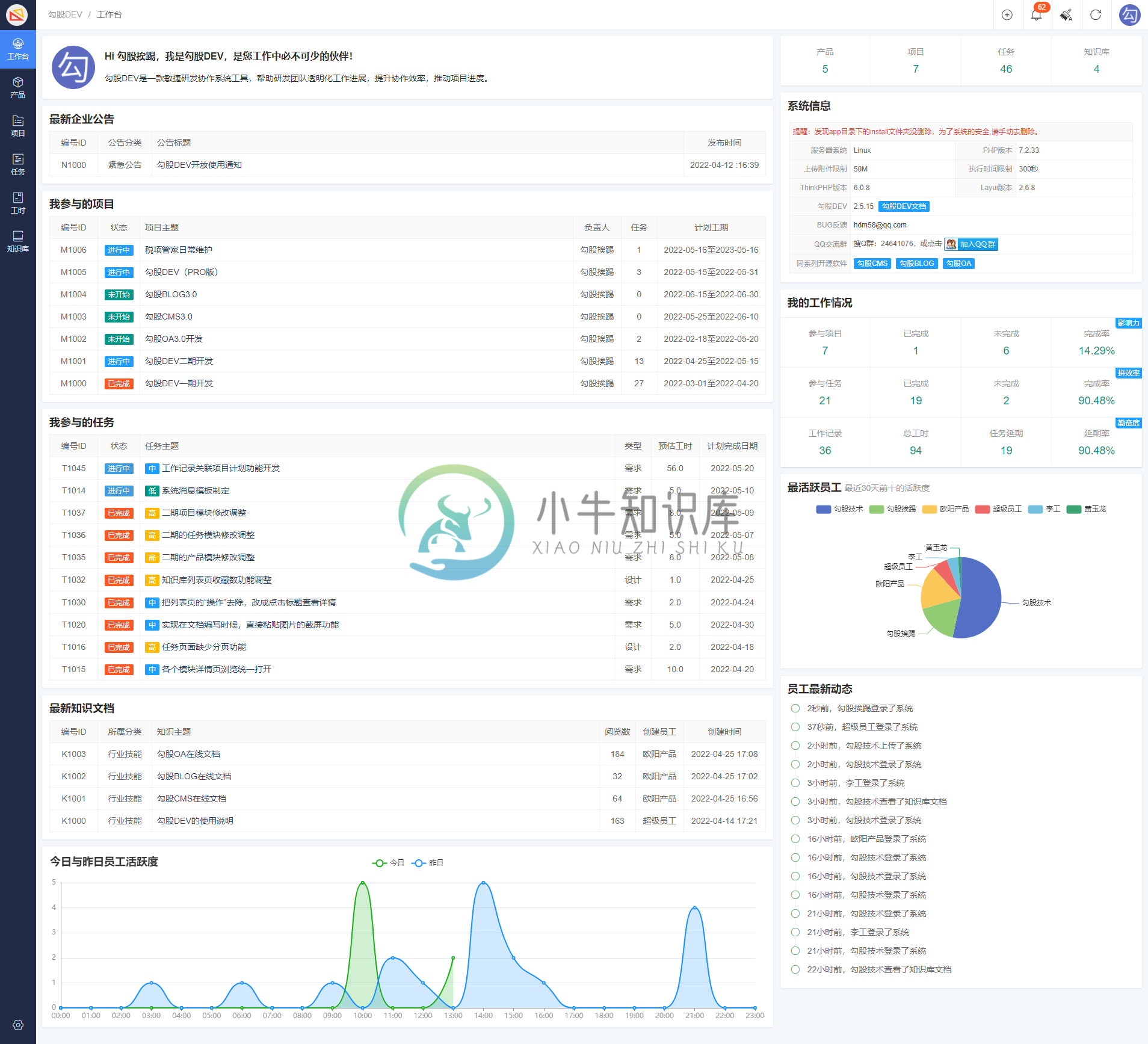Toggle 勾股技术 in pie chart legend
This screenshot has width=1148, height=1044.
pyautogui.click(x=839, y=509)
